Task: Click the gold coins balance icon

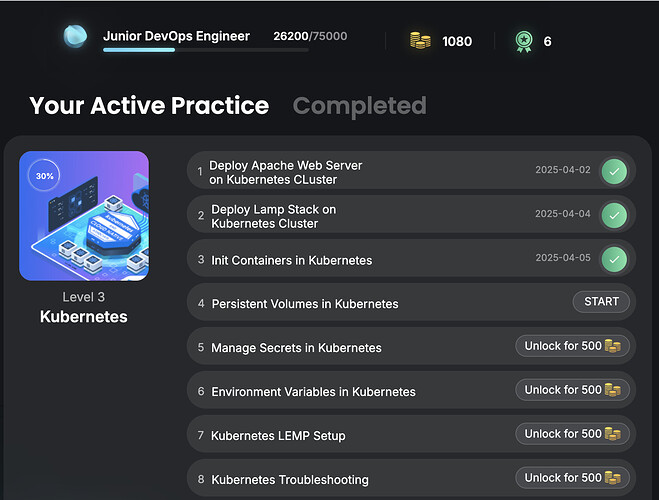Action: pyautogui.click(x=420, y=41)
